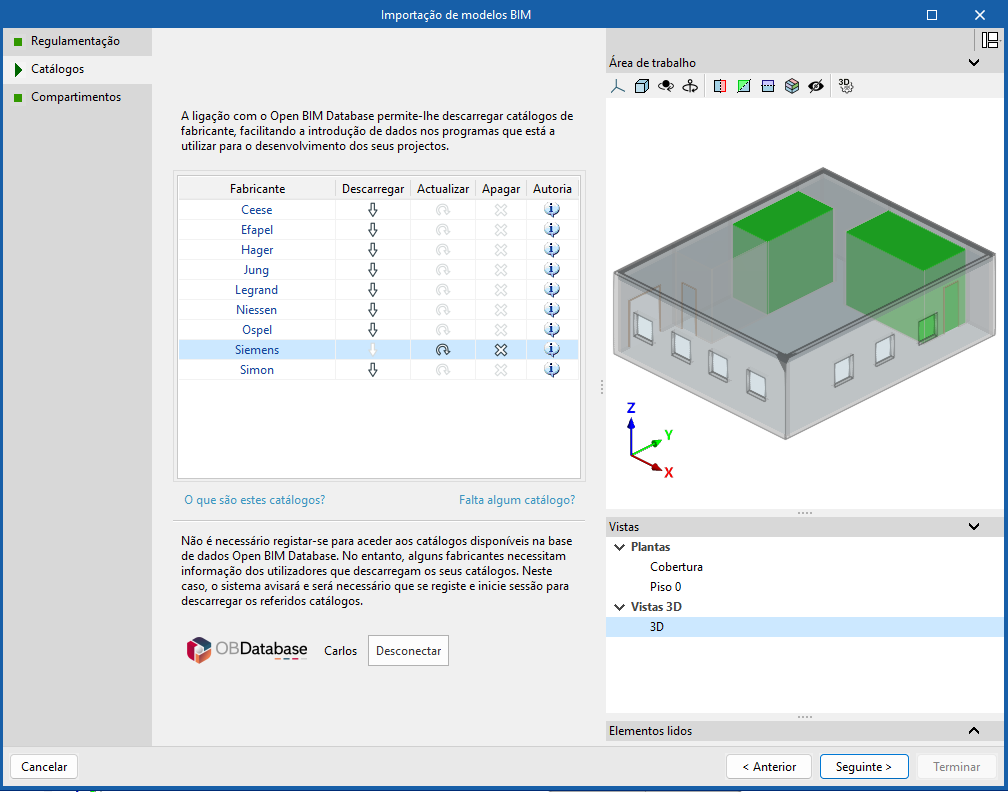Toggle the crossed-eye hide elements icon
Image resolution: width=1008 pixels, height=792 pixels.
click(x=816, y=86)
